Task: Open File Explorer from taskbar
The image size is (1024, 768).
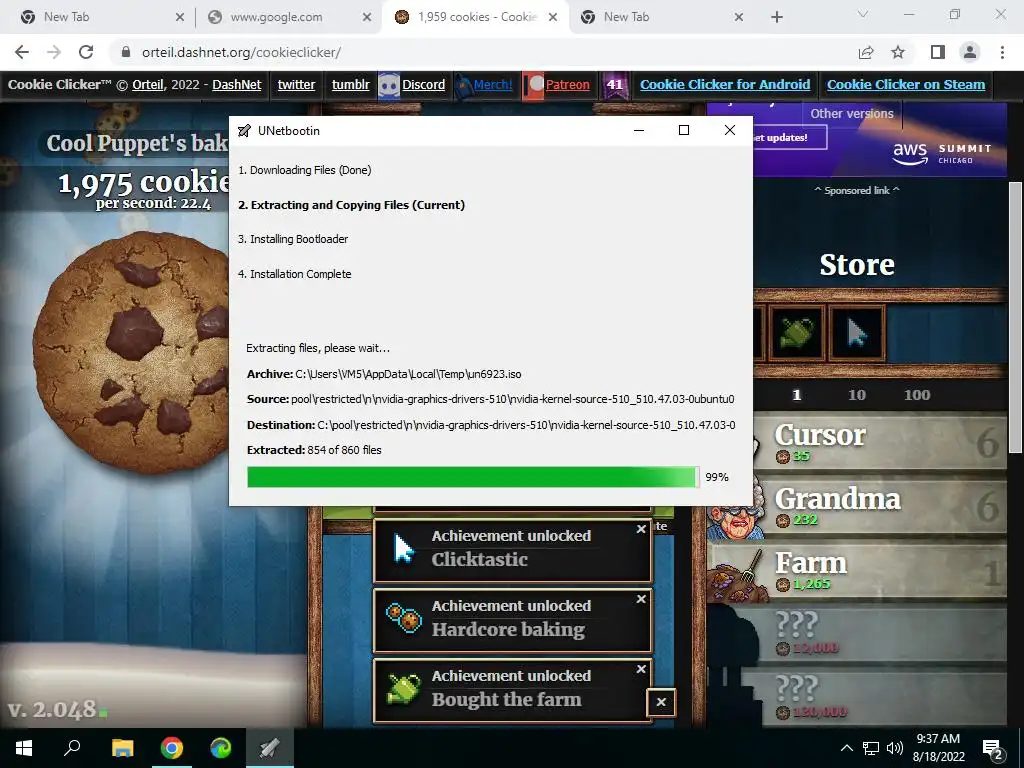Action: 122,748
